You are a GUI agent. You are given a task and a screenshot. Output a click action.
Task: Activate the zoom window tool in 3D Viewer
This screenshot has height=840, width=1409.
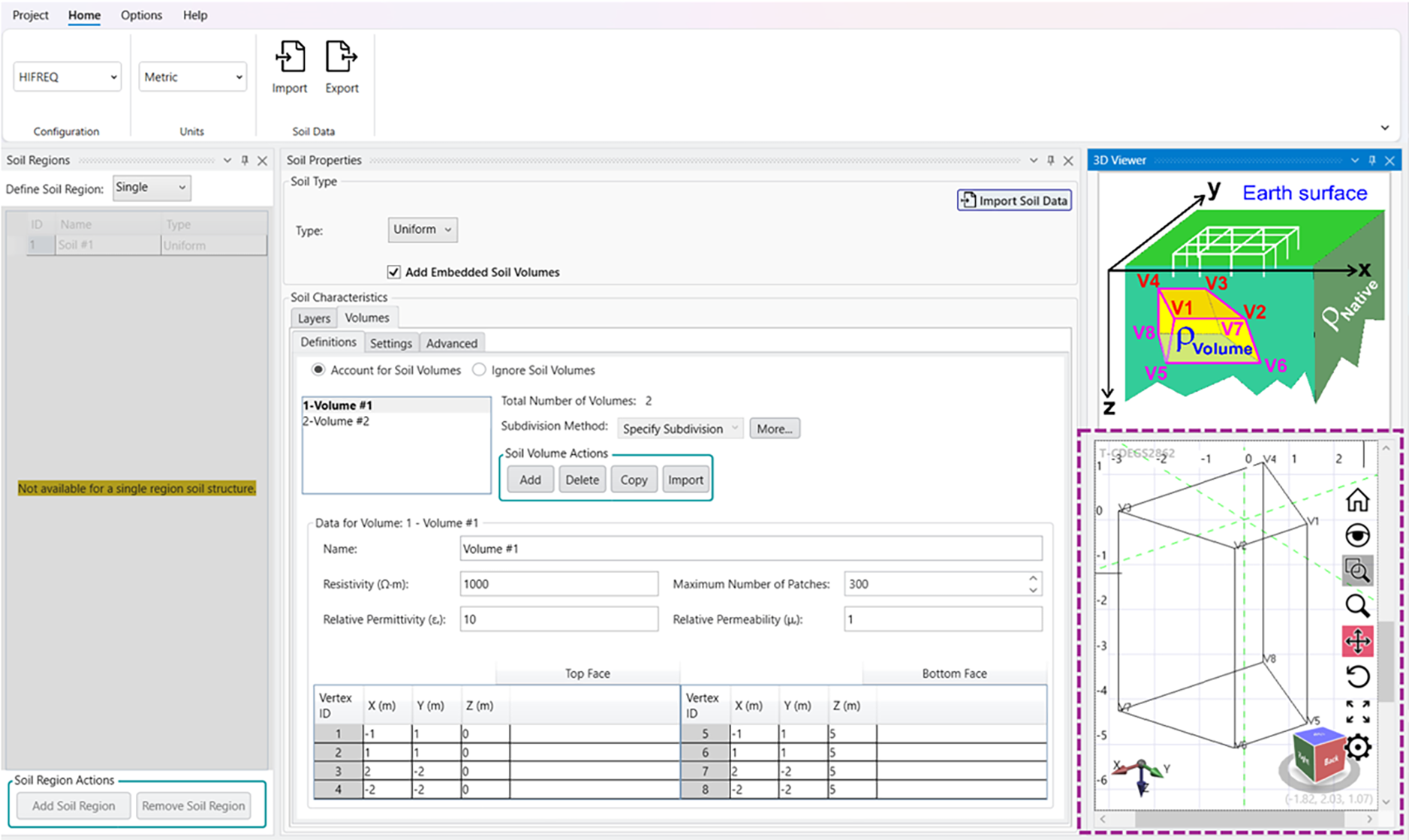point(1357,571)
